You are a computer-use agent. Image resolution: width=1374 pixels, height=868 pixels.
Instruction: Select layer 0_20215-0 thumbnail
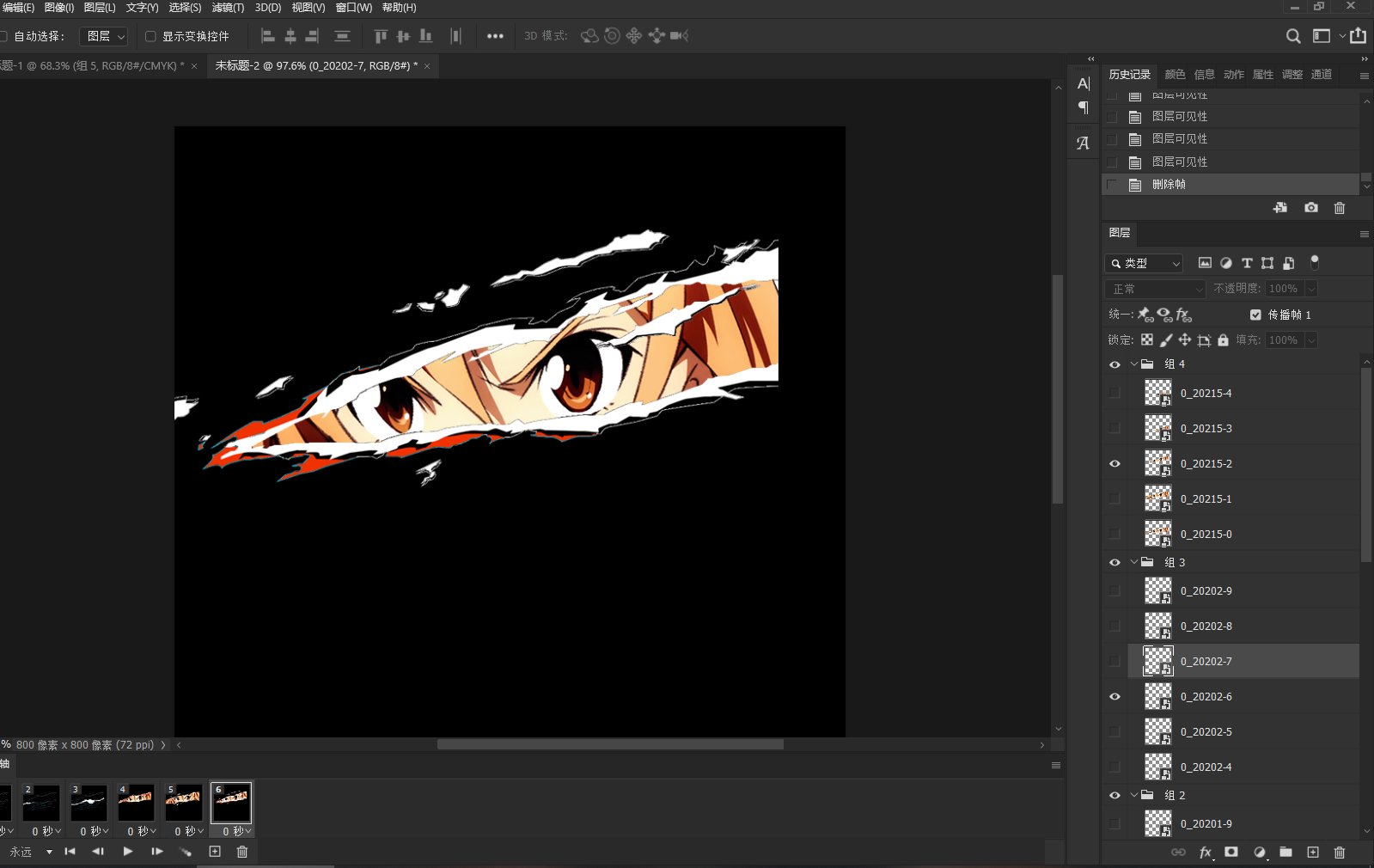point(1158,534)
